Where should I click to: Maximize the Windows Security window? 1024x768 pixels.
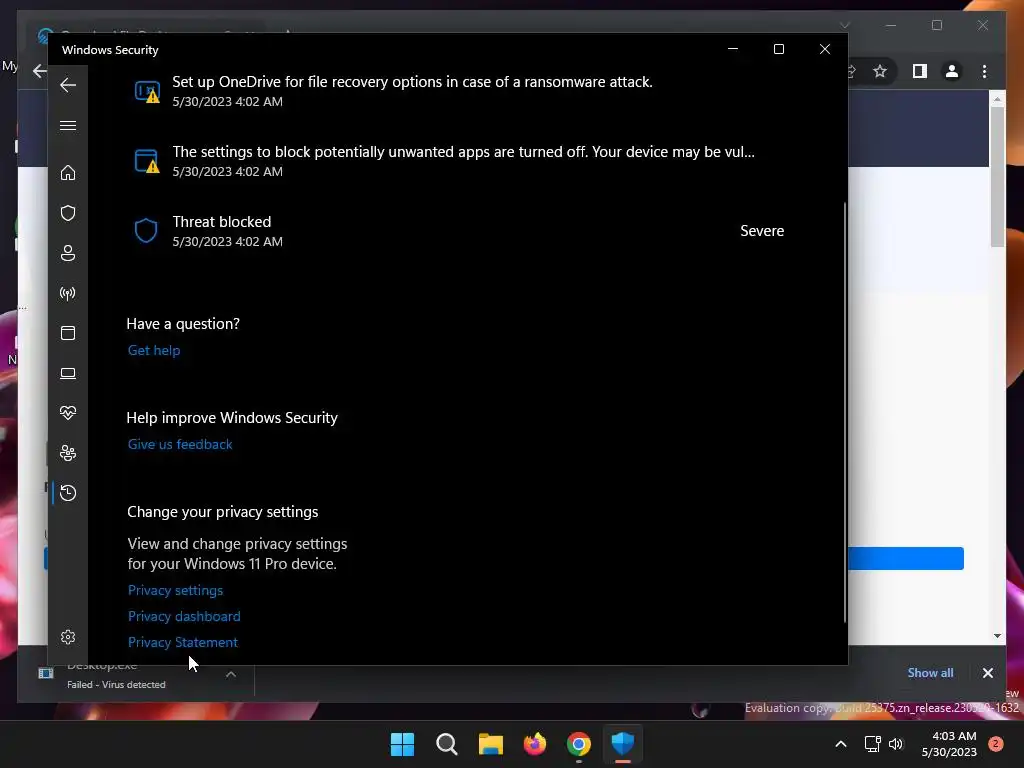(x=778, y=49)
